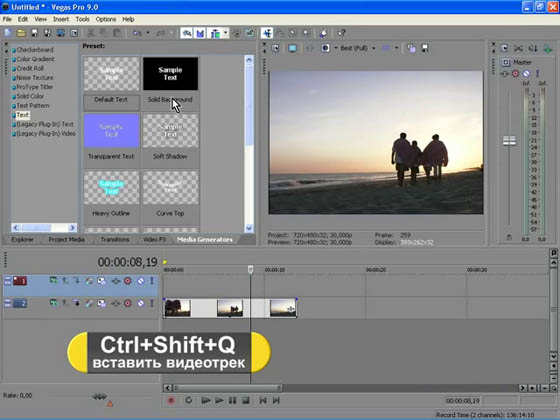560x420 pixels.
Task: Open the undo history dropdown arrow
Action: (148, 33)
